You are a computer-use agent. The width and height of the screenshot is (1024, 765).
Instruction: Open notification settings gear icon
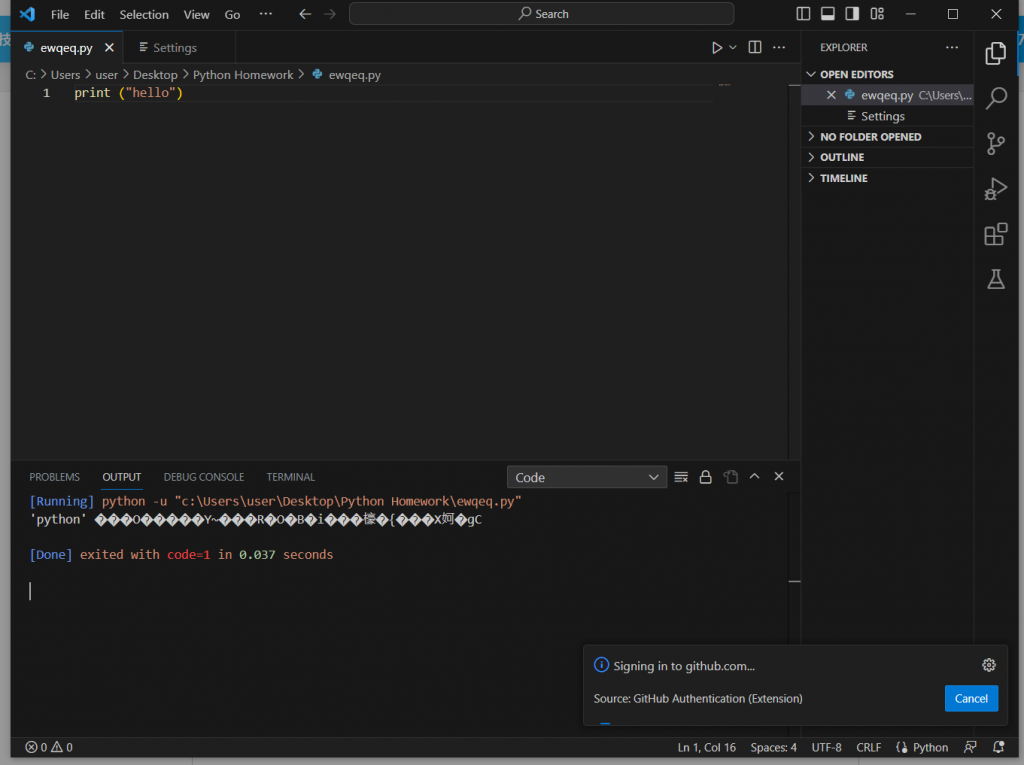(989, 665)
